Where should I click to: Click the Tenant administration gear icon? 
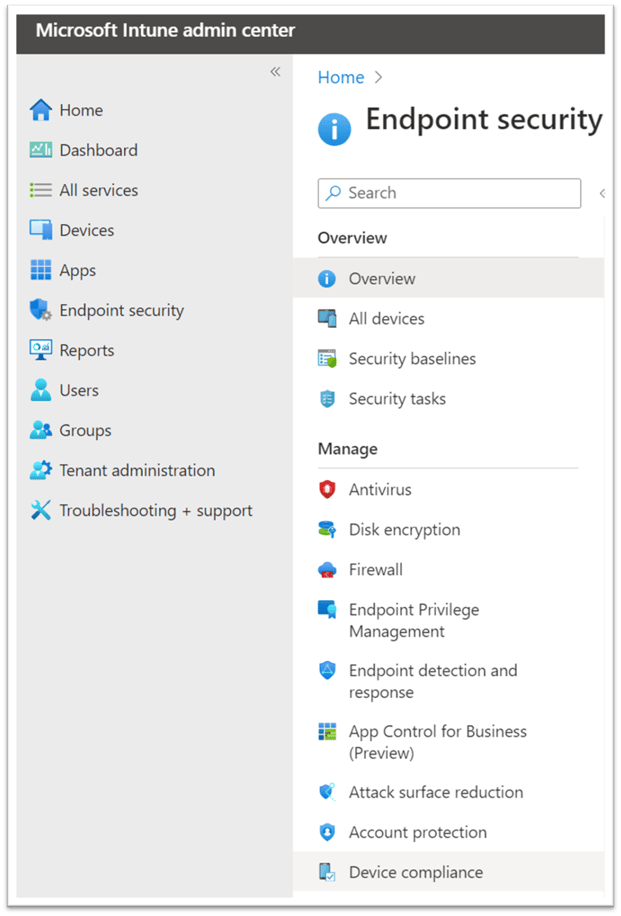[40, 470]
